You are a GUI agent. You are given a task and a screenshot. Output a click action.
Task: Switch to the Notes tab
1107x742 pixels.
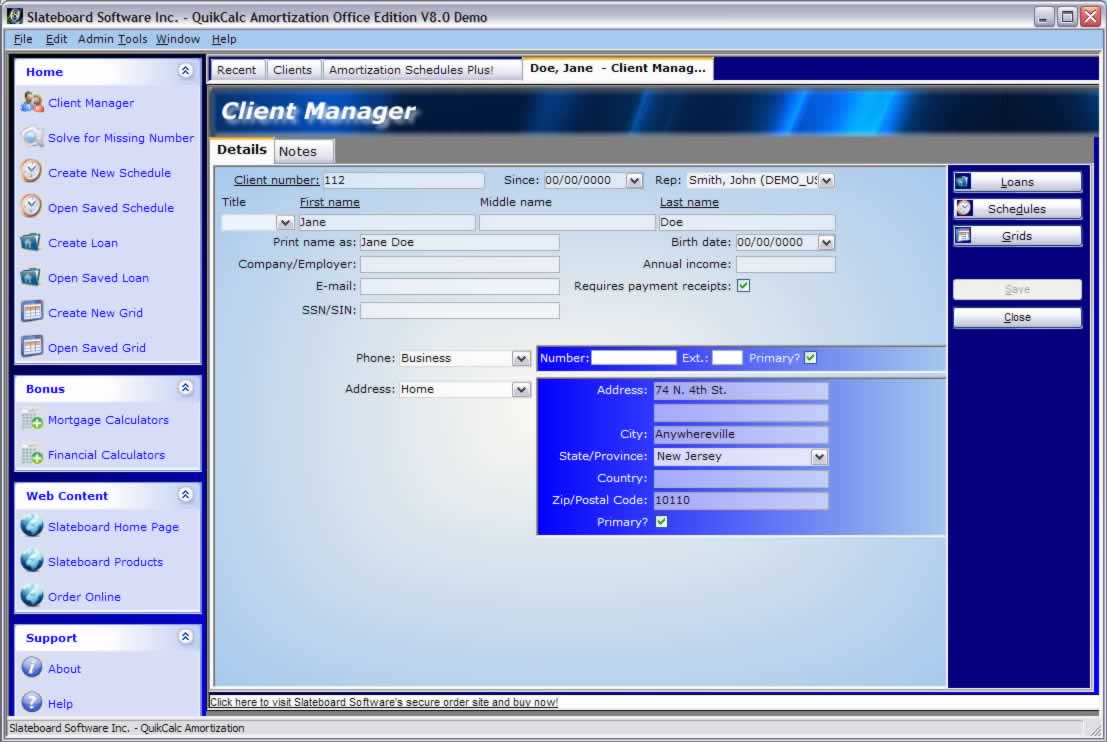coord(298,151)
